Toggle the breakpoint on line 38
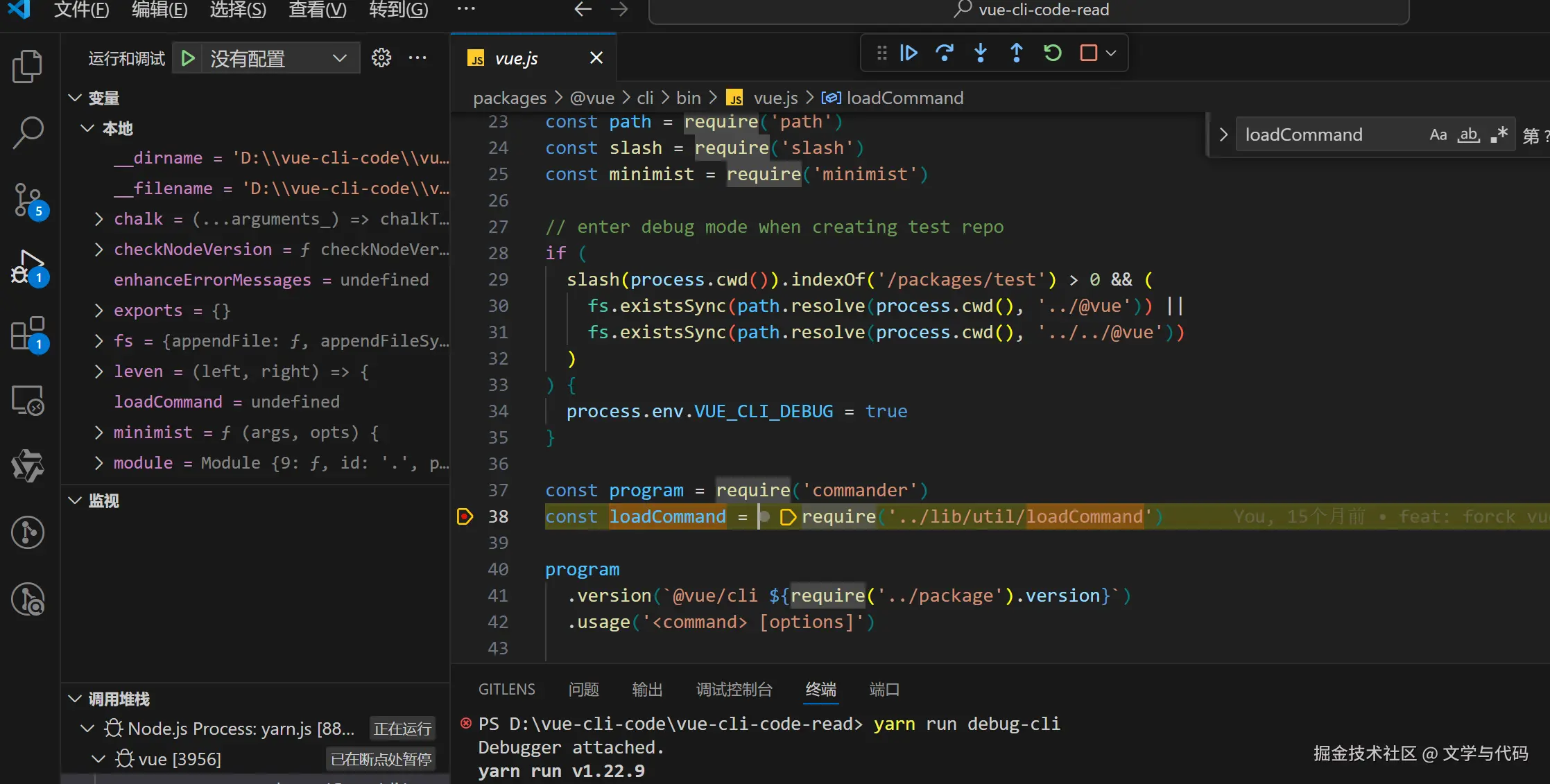The width and height of the screenshot is (1550, 784). tap(465, 516)
